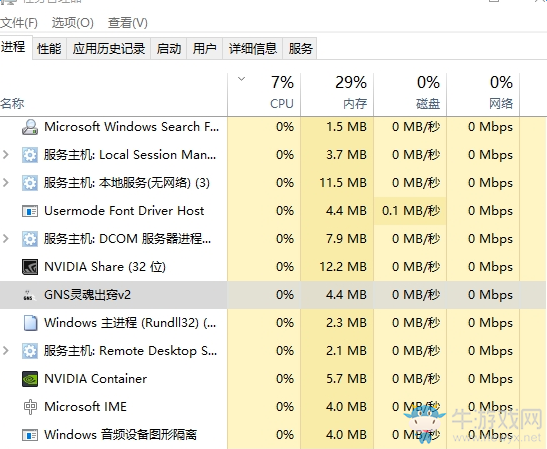Click disk value in NVIDIA Share row
Viewport: 547px width, 449px height.
pyautogui.click(x=416, y=267)
